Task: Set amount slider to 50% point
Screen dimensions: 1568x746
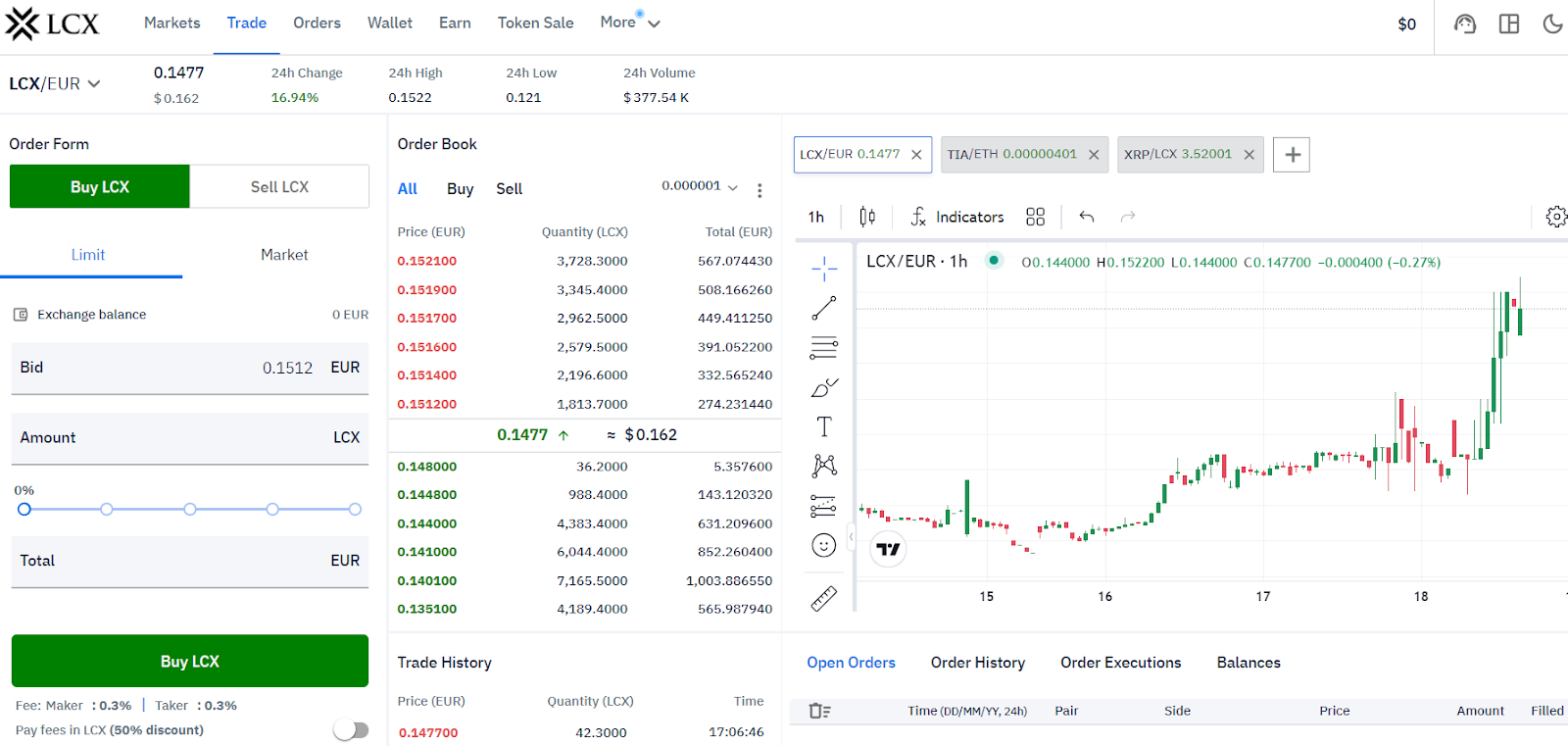Action: point(190,509)
